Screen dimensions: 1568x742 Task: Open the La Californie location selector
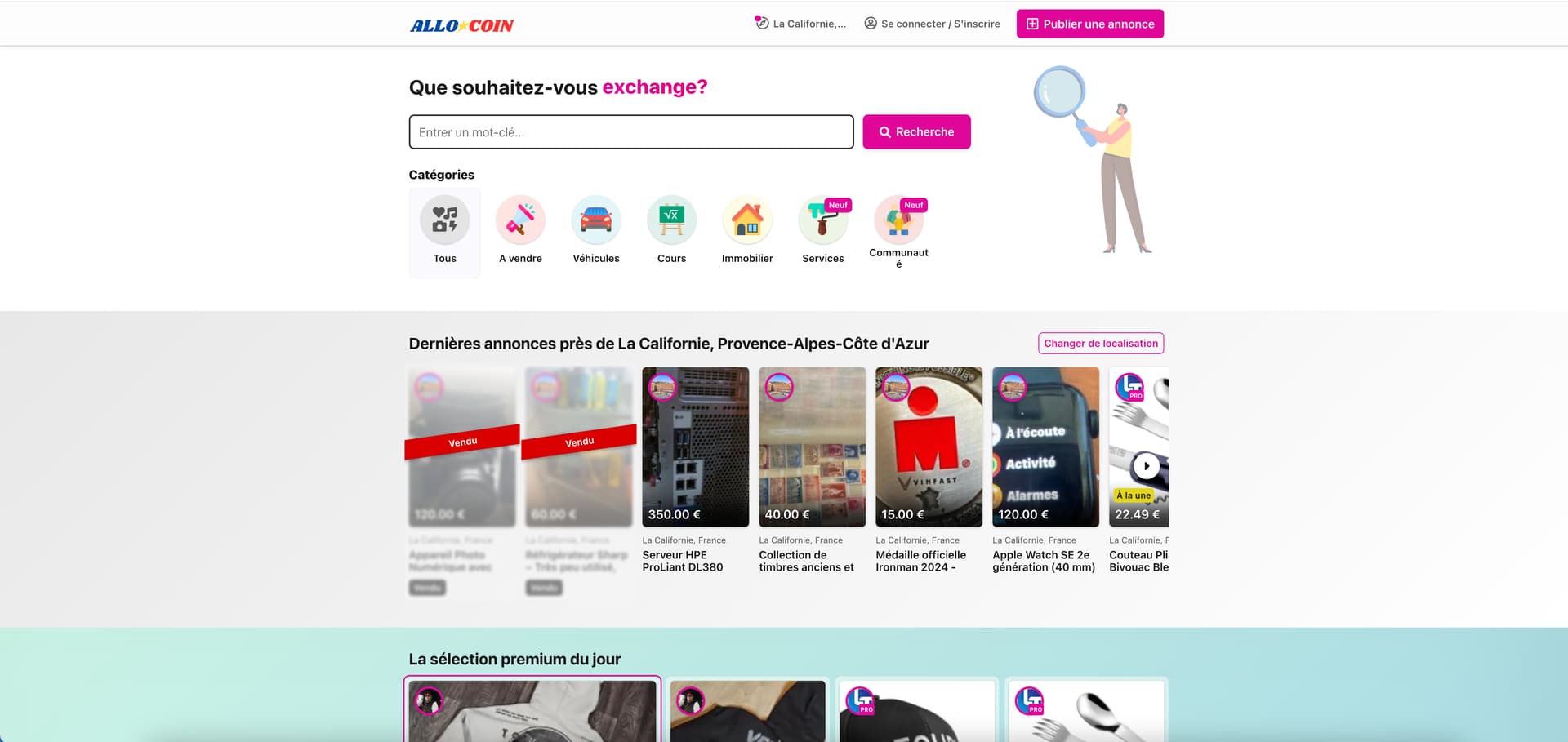[x=800, y=24]
